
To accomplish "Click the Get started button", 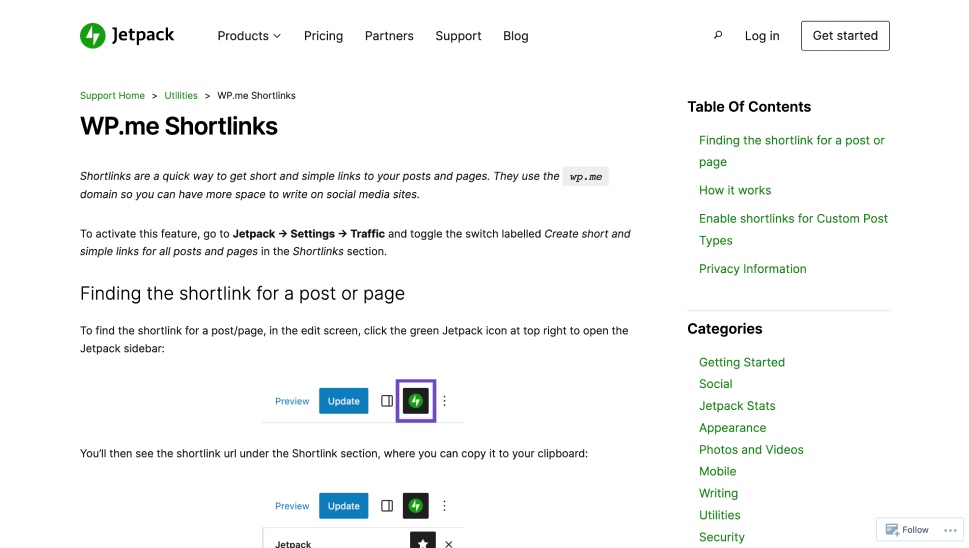I will (x=845, y=36).
